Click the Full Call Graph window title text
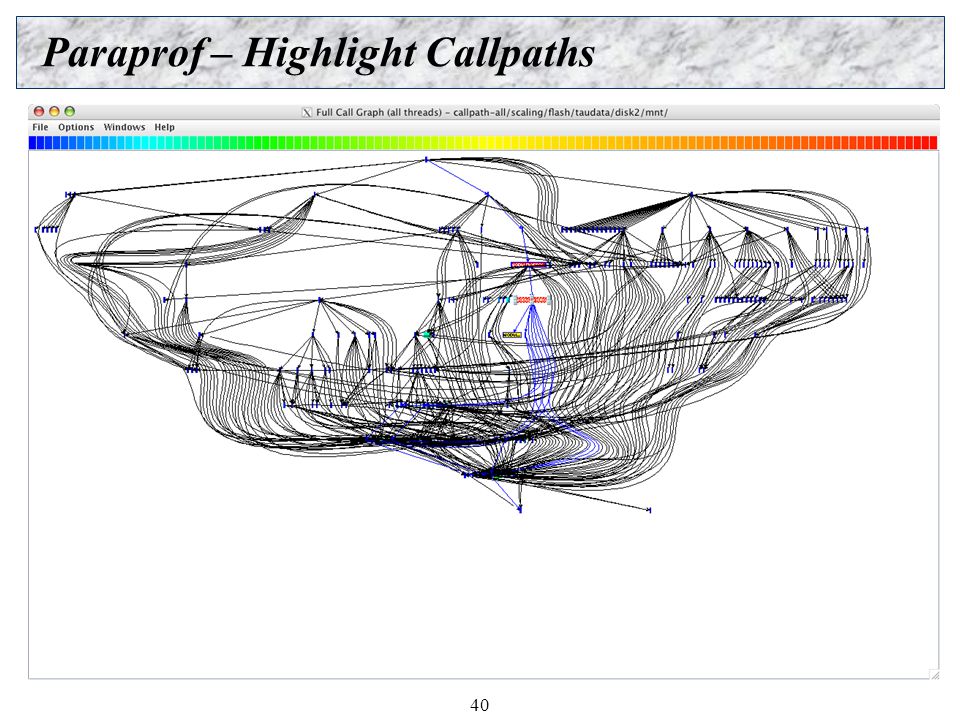This screenshot has height=720, width=960. click(492, 113)
